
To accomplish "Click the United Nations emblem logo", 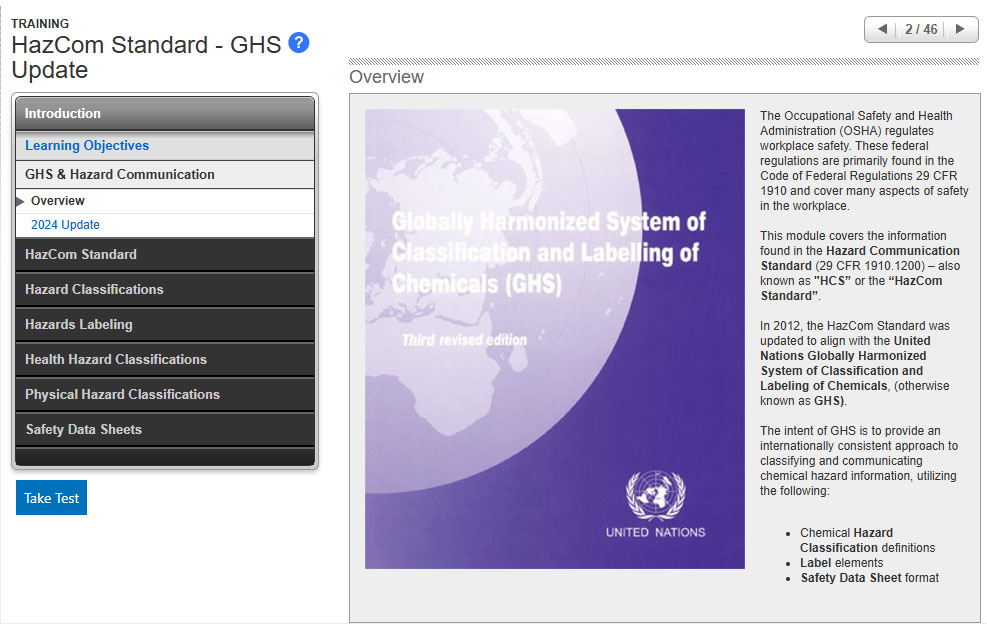I will point(655,496).
